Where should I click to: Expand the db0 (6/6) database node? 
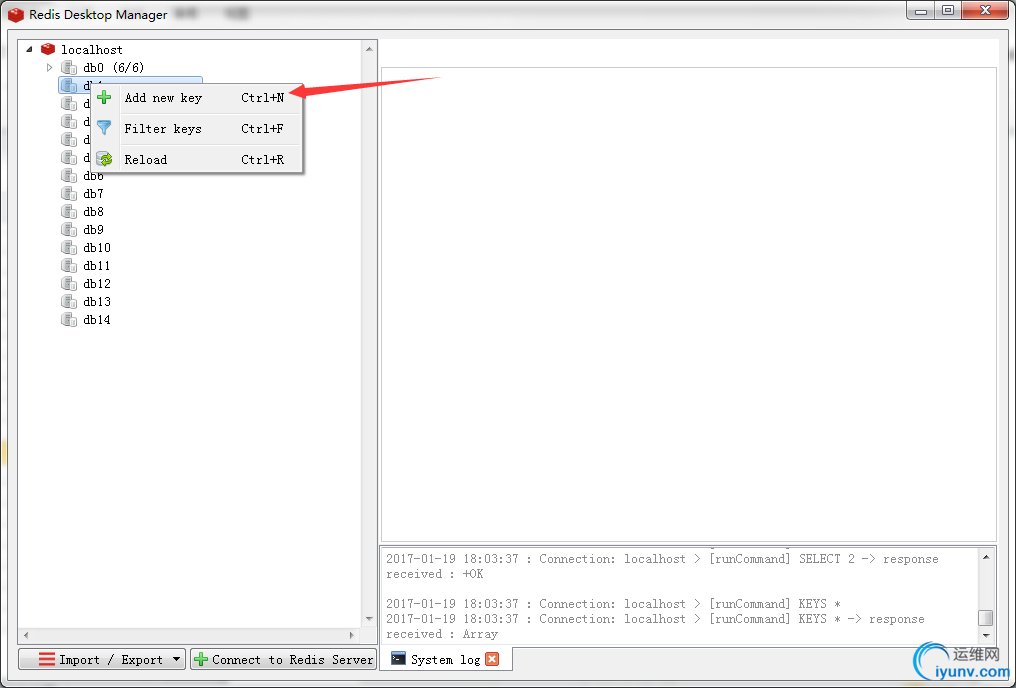click(49, 67)
